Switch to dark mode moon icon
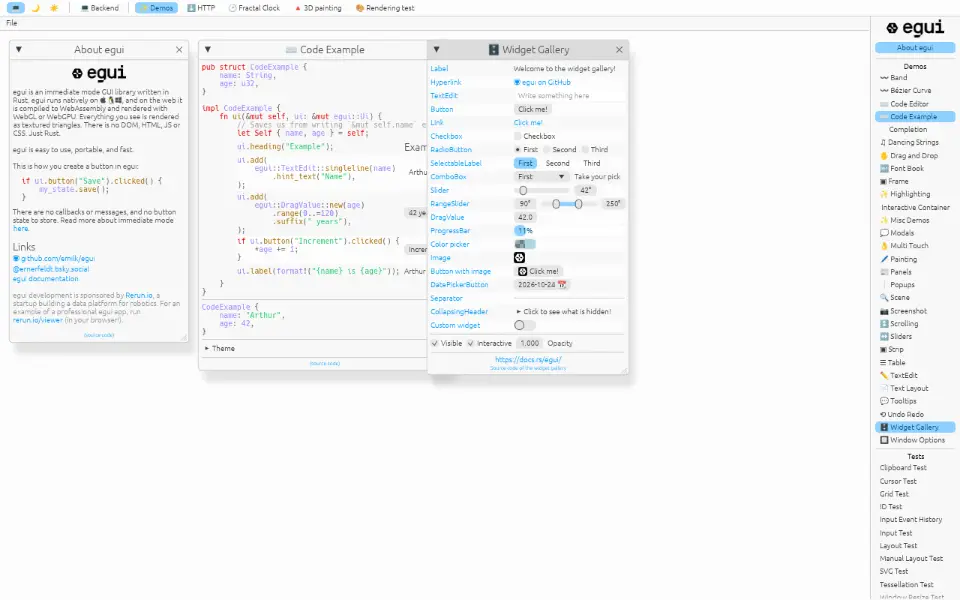This screenshot has height=600, width=960. (36, 8)
